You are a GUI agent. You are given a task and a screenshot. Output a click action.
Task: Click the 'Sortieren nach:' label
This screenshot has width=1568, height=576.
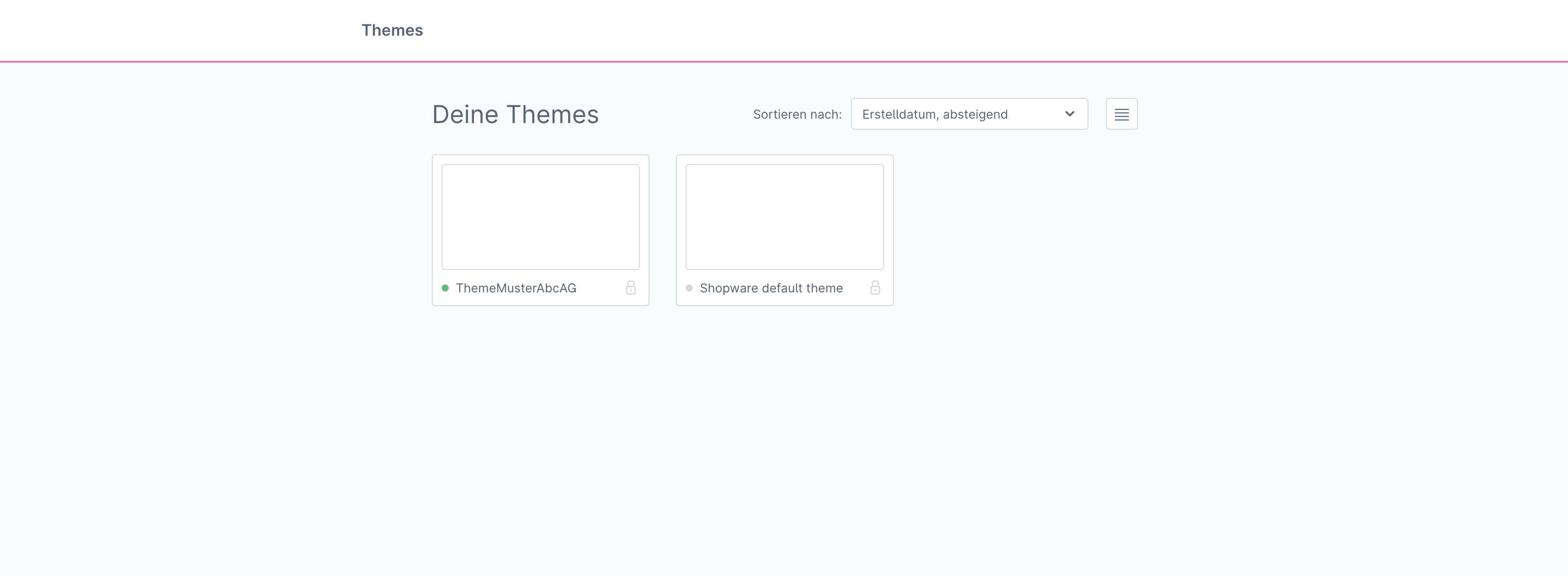pyautogui.click(x=797, y=114)
